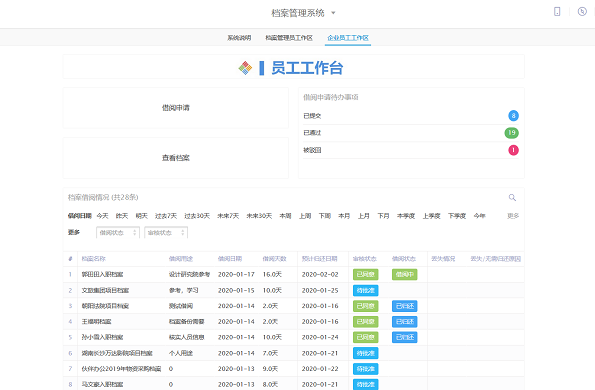Filter borrow date by 明天
Viewport: 595px width, 390px height.
tap(142, 216)
